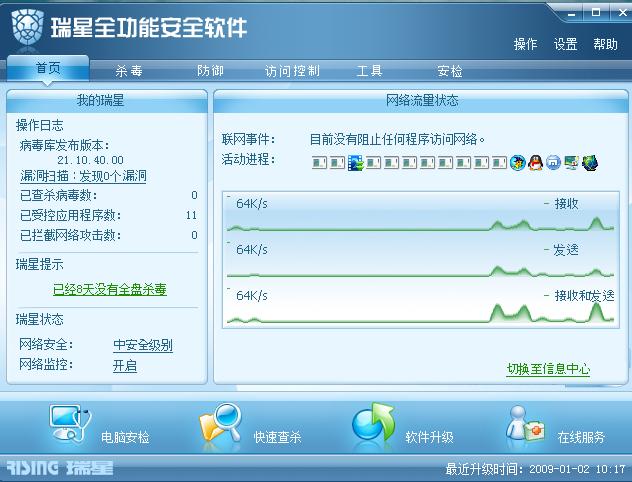Click the 发送 traffic graph

421,259
